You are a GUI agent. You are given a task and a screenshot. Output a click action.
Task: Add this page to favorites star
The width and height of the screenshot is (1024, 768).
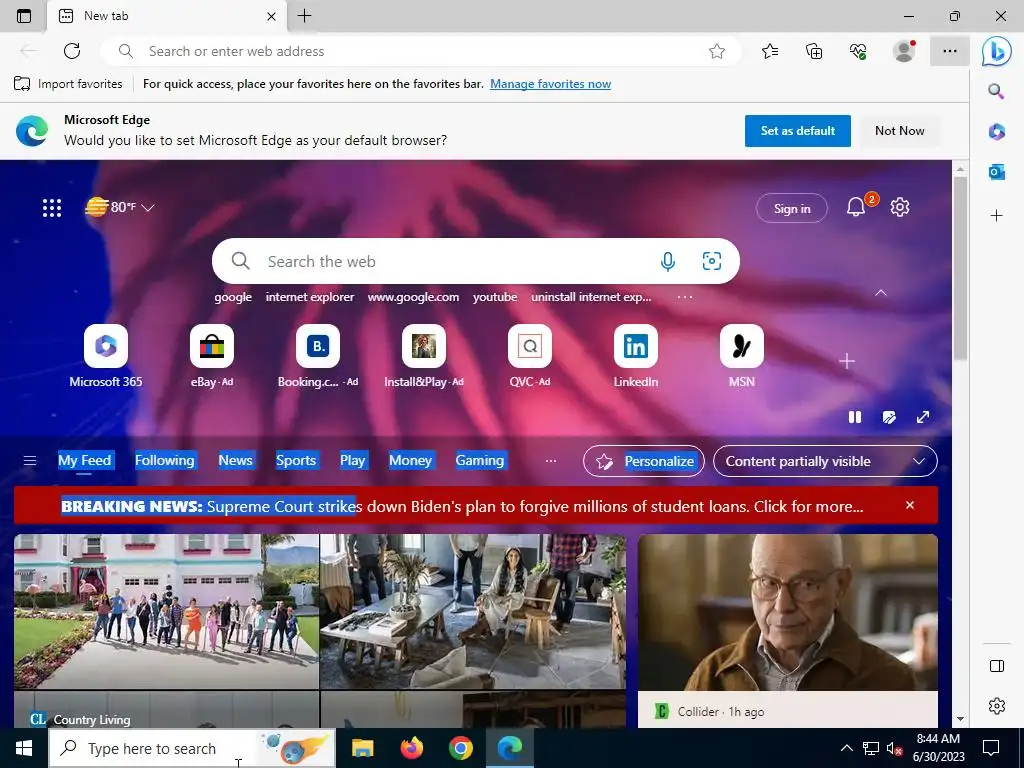pyautogui.click(x=716, y=51)
